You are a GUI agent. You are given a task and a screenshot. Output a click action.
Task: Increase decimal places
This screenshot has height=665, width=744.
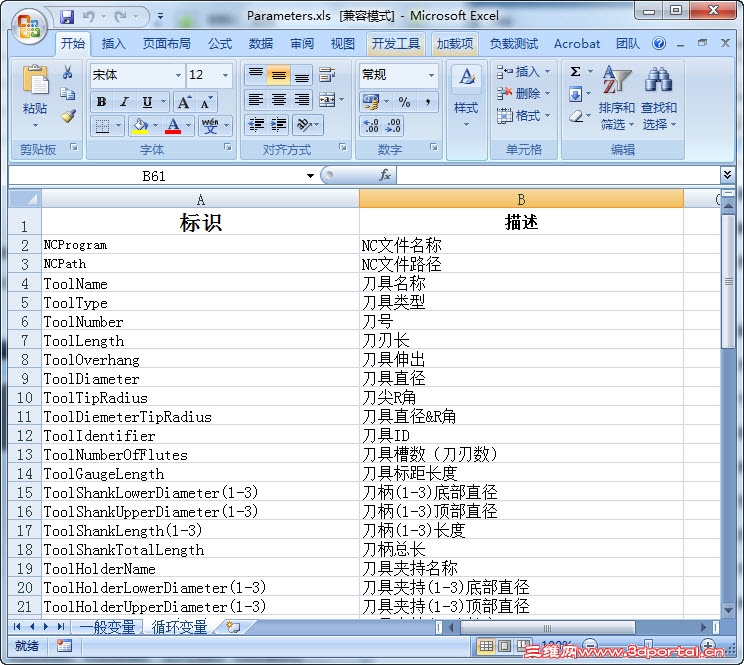371,125
